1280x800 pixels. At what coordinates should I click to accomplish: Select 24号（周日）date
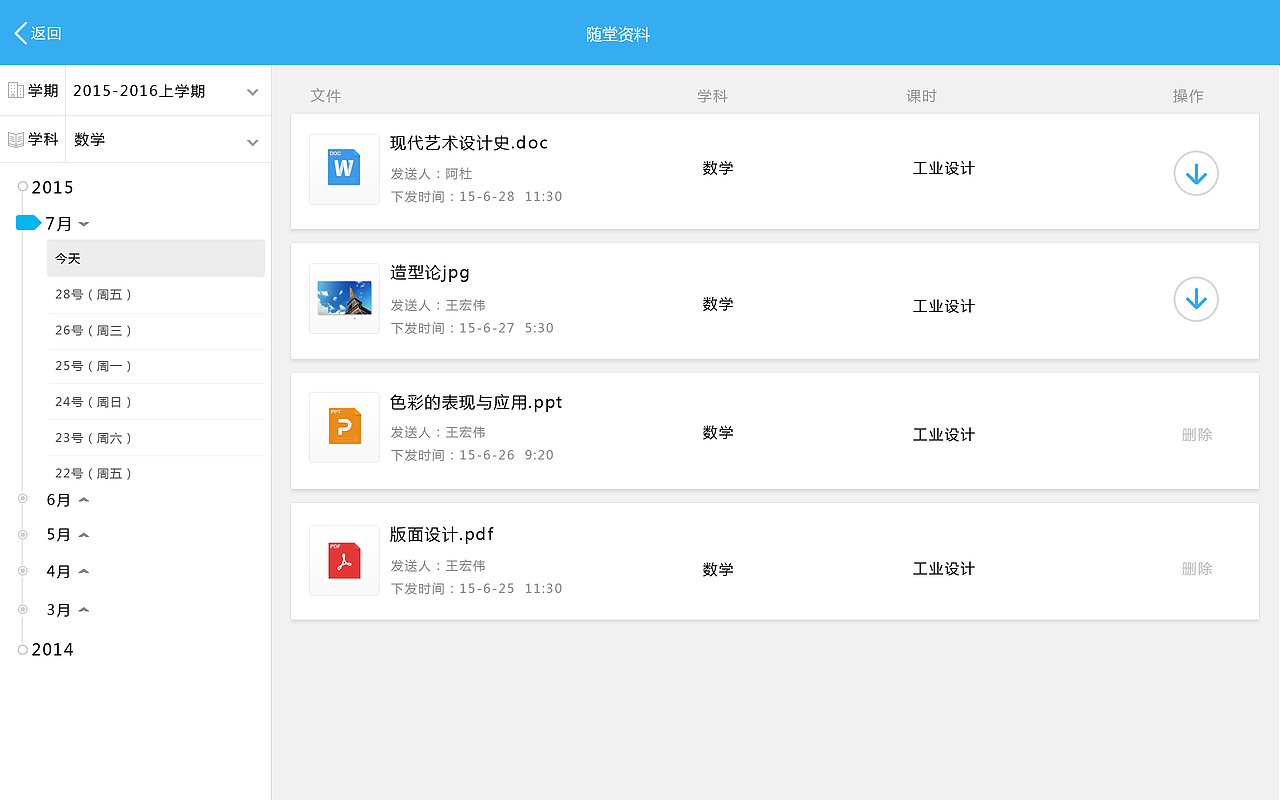pos(156,402)
